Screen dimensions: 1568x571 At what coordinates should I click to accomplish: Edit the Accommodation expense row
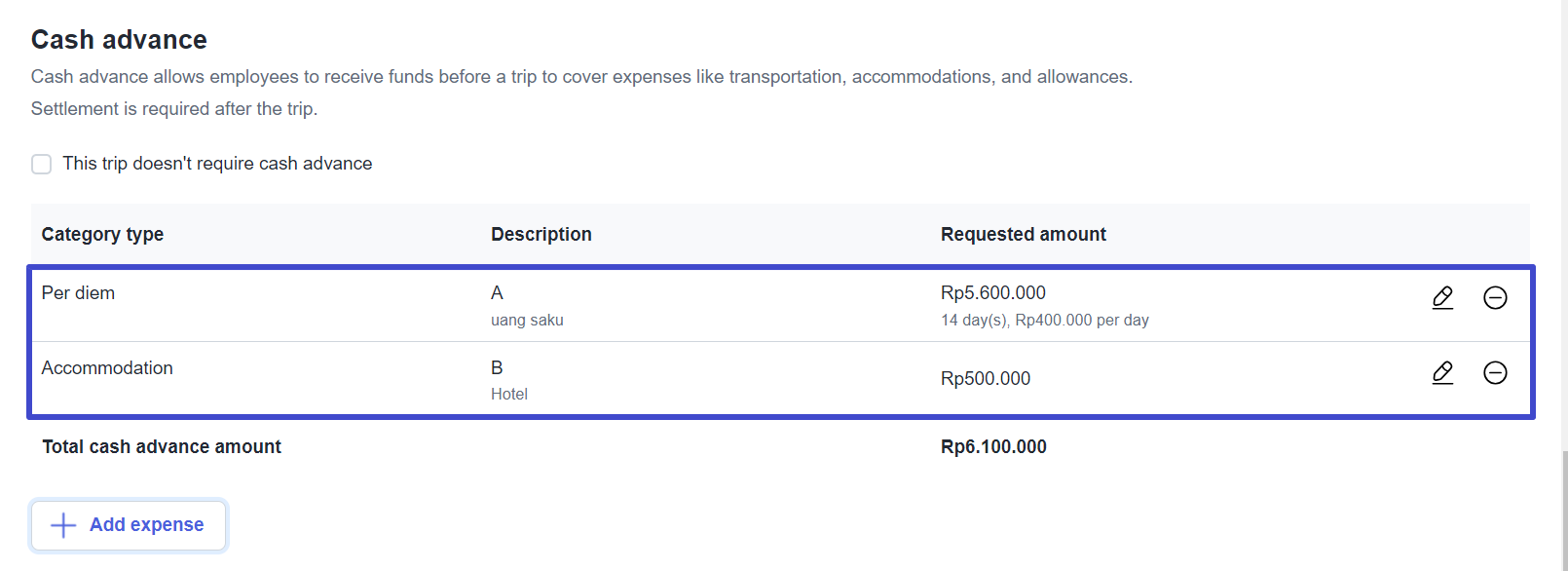pos(1442,372)
